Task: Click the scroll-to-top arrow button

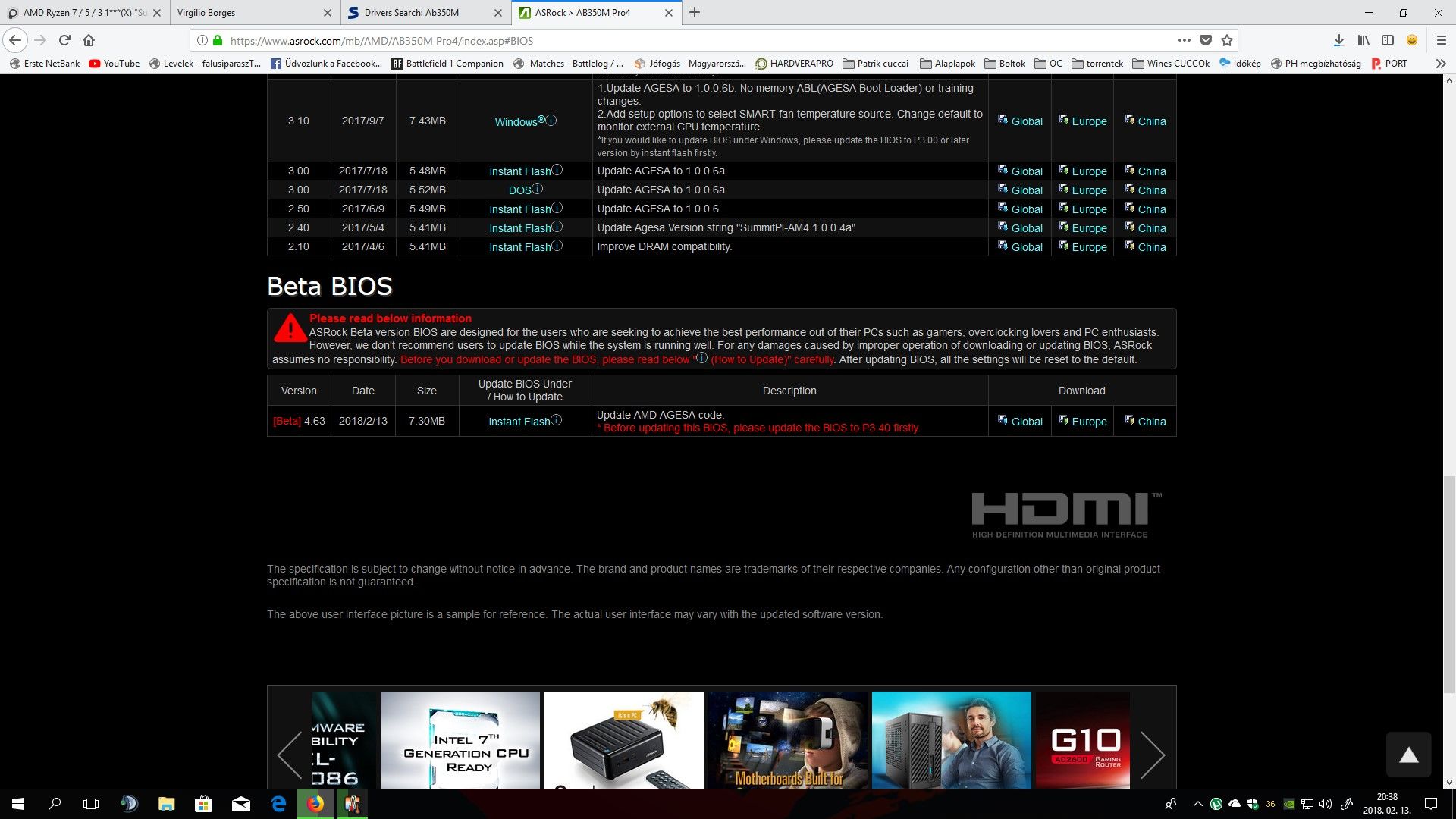Action: 1408,755
